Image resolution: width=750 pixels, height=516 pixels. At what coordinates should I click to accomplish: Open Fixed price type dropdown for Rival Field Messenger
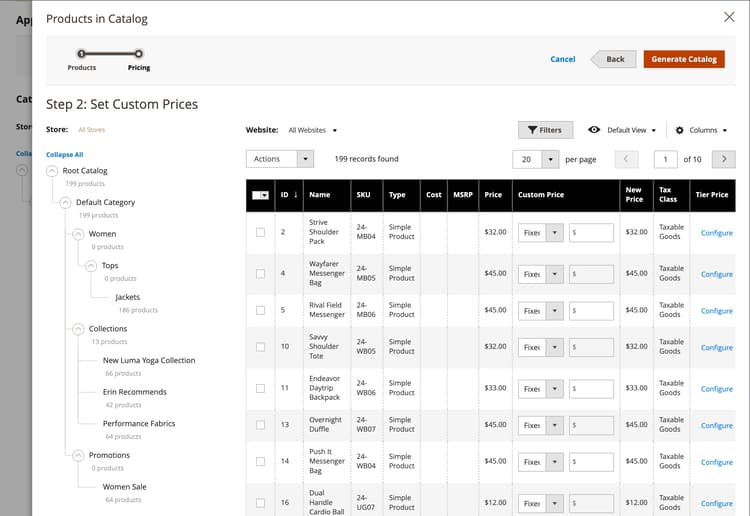540,311
